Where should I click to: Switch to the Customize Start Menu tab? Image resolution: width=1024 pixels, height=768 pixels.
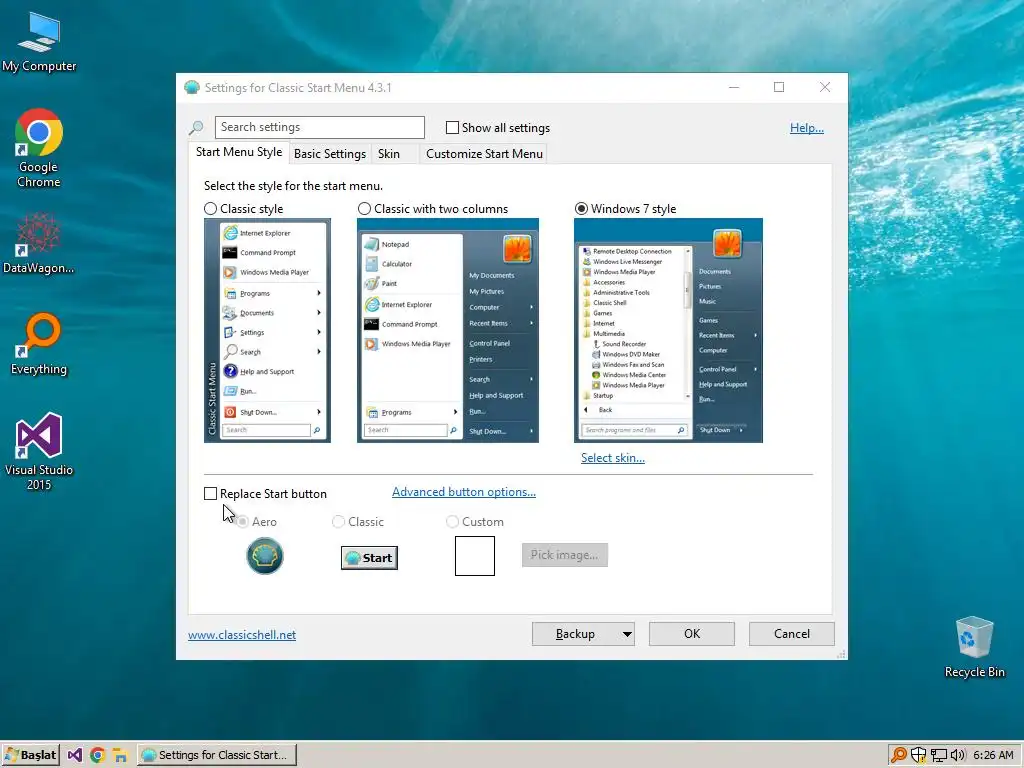[484, 154]
